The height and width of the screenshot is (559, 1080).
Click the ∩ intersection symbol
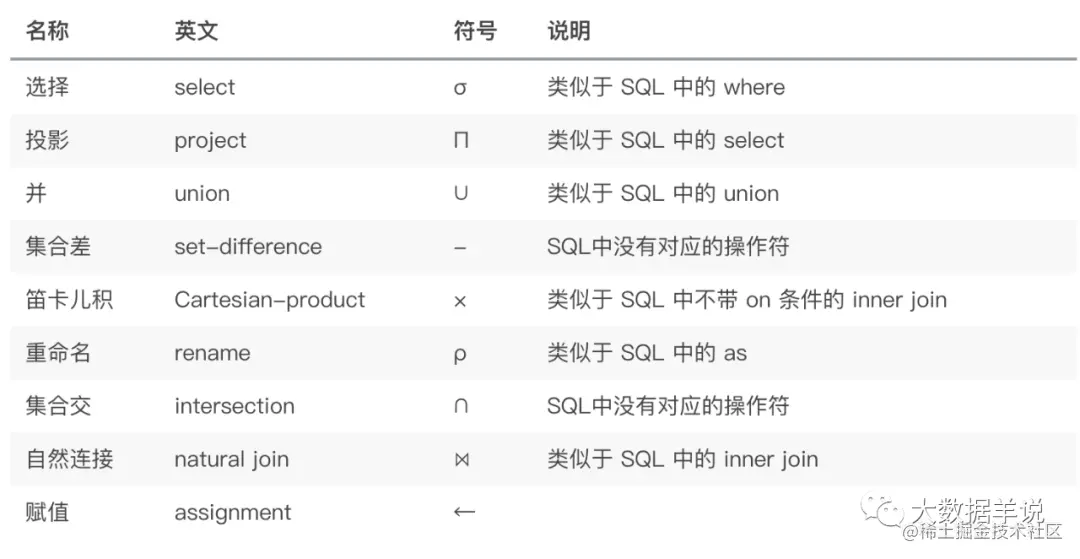point(461,406)
